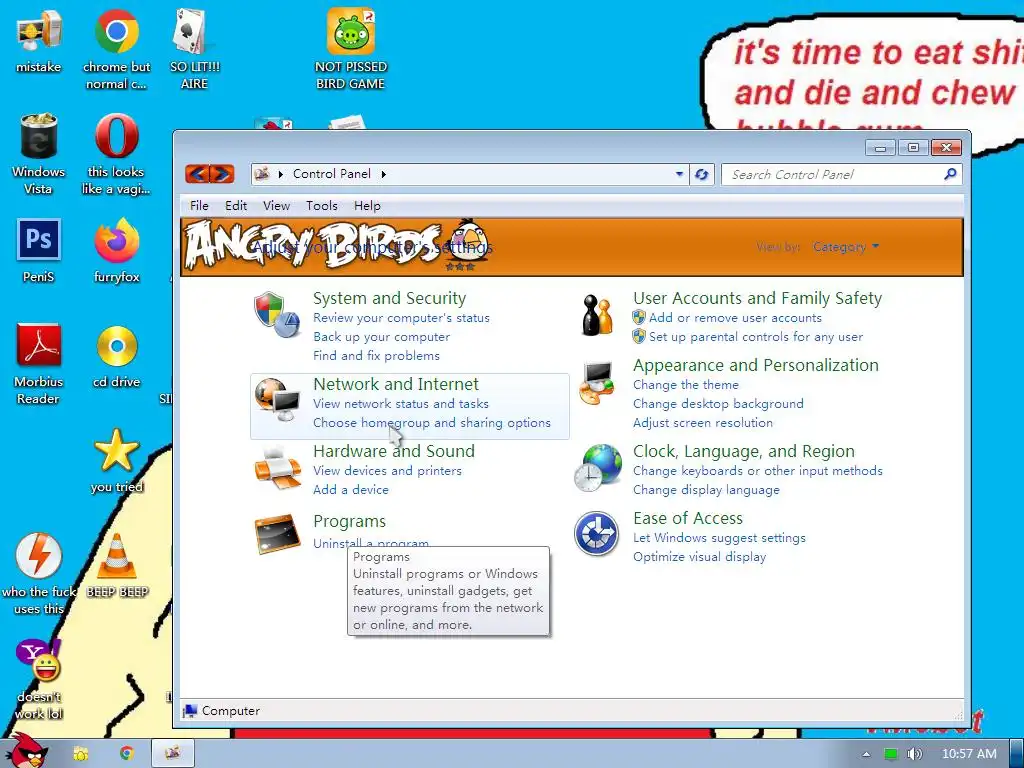Open the File menu

tap(199, 206)
